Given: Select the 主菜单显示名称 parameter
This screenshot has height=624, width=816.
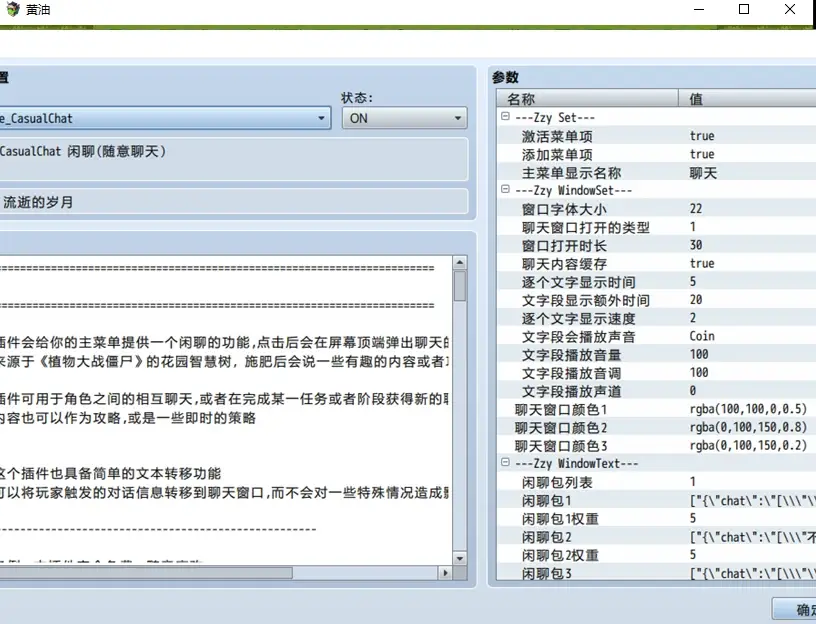Looking at the screenshot, I should click(x=657, y=172).
